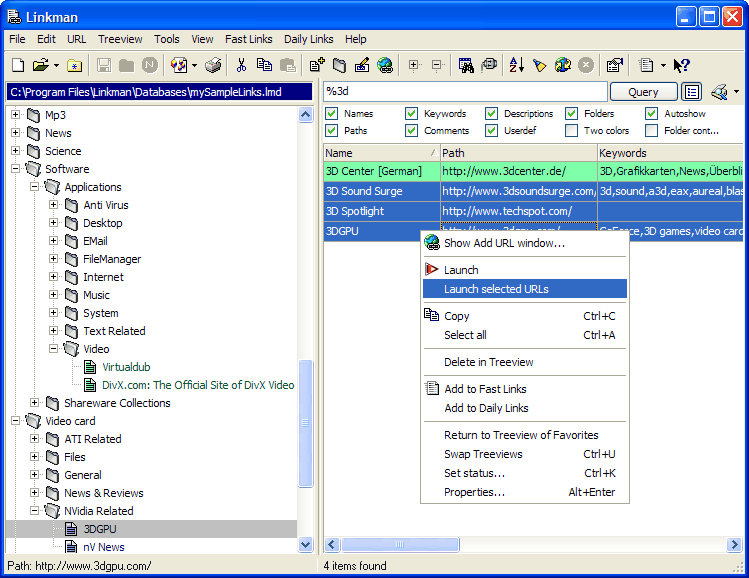749x578 pixels.
Task: Uncheck the Descriptions search checkbox
Action: tap(492, 113)
